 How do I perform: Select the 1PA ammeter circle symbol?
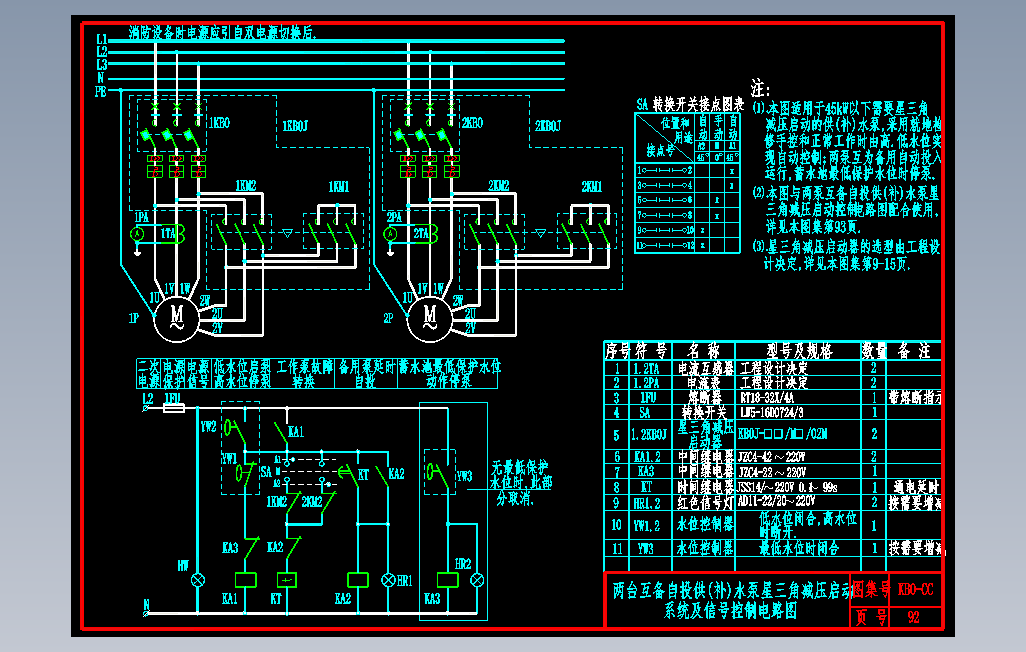tap(137, 234)
